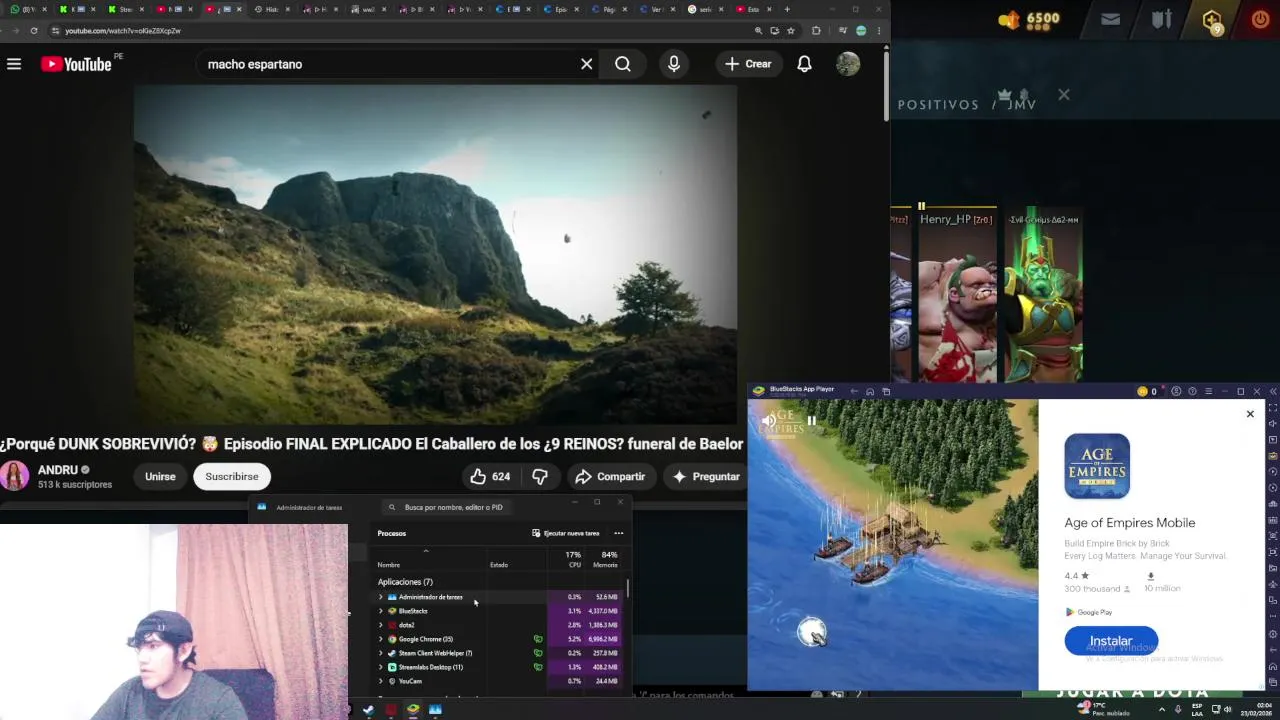Screen dimensions: 1280x720
Task: Open BlueStacks hamburger menu
Action: click(1208, 391)
